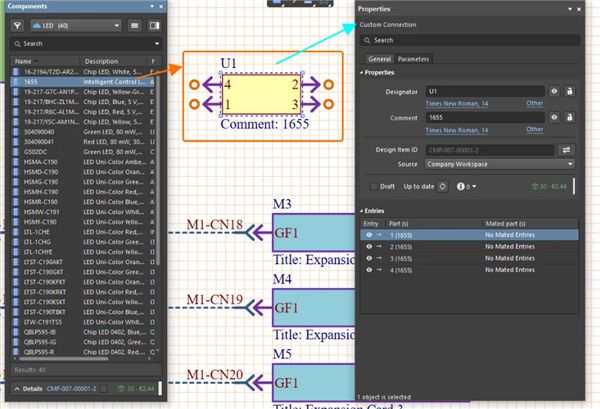Open the Source Company Workspace dropdown
This screenshot has width=600, height=409.
499,162
